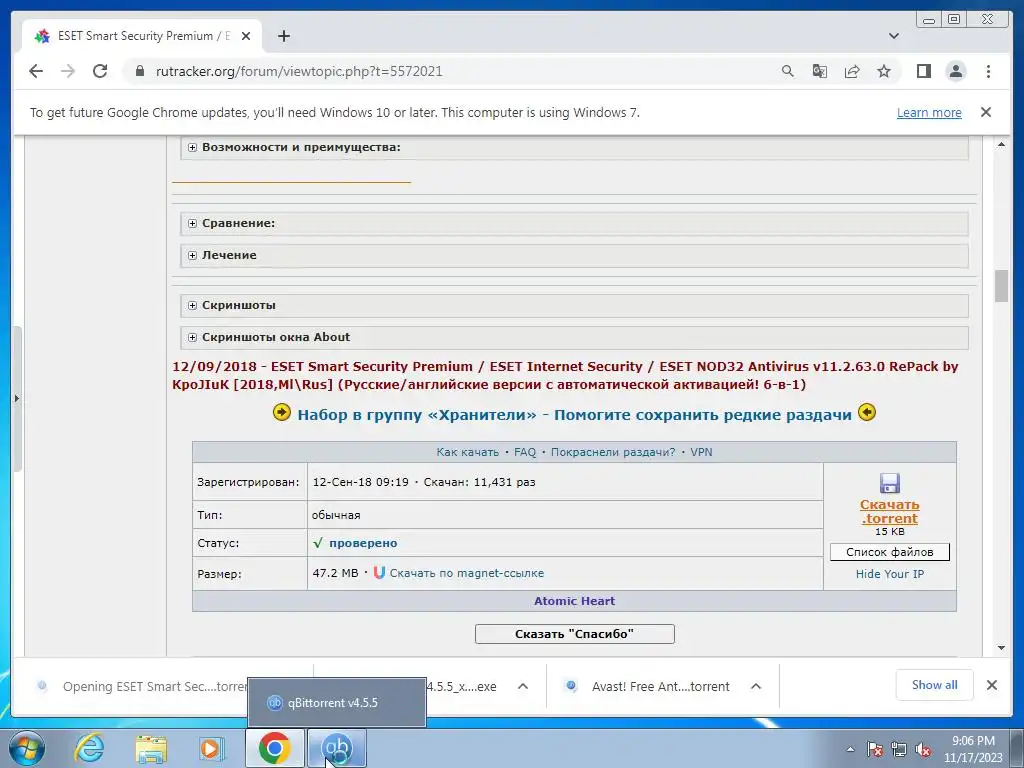Screen dimensions: 1024x768
Task: Open Atomic Heart link
Action: click(575, 601)
